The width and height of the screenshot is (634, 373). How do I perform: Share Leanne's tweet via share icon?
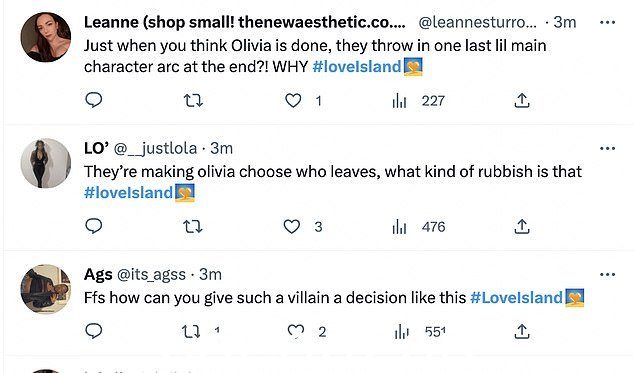click(522, 100)
